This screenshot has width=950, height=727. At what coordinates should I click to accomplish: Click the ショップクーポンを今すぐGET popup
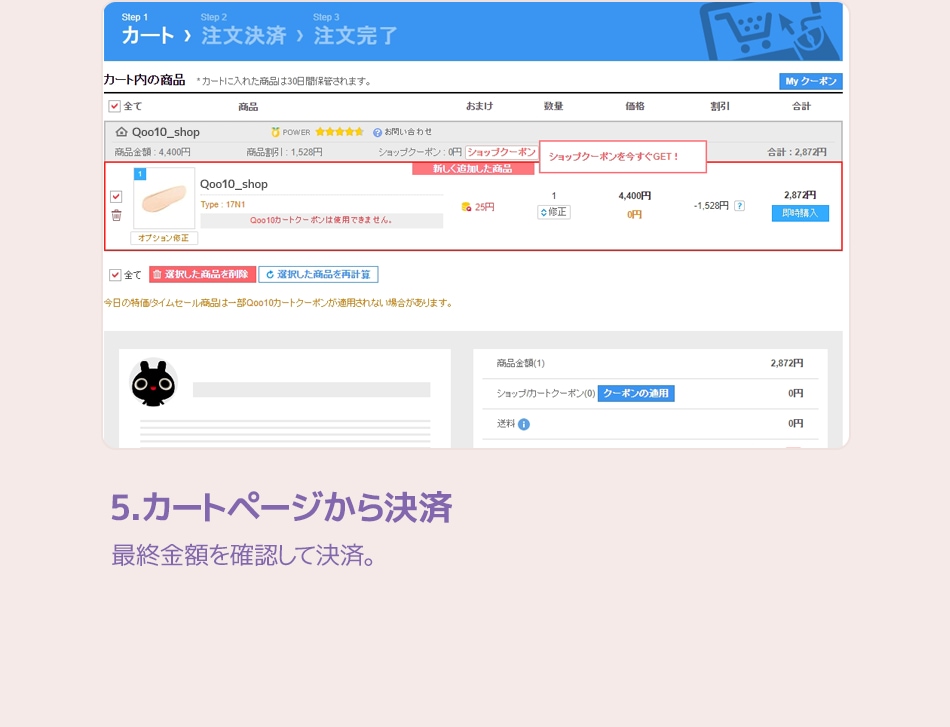tap(622, 156)
